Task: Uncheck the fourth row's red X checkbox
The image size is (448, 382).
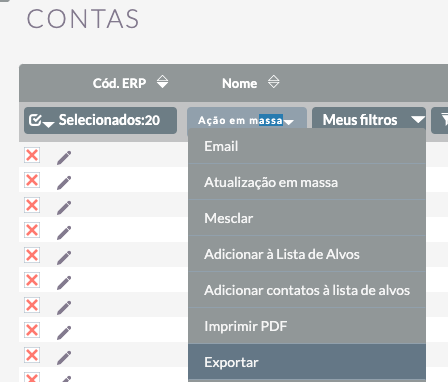Action: pos(32,230)
